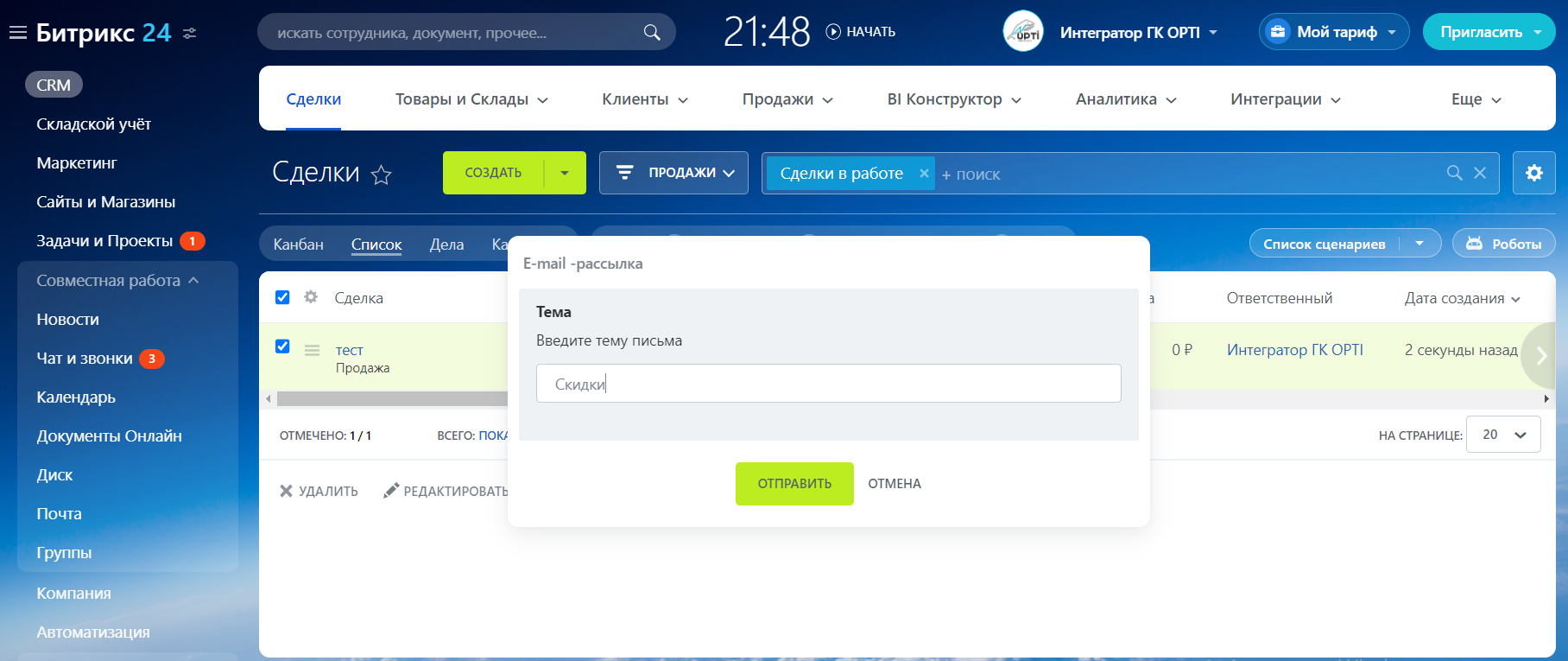Click the РЕДАКТИРОВАТЬ pencil icon
Viewport: 1568px width, 661px height.
[x=391, y=491]
